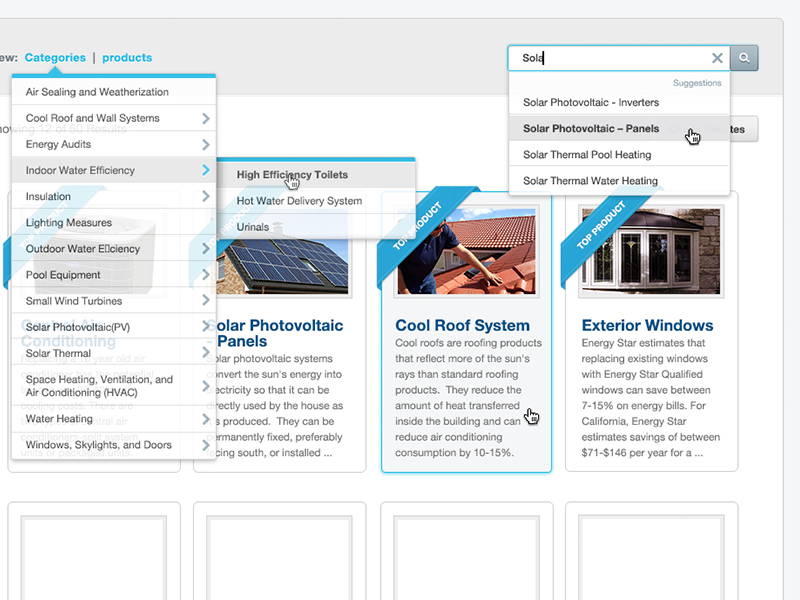Open the Exterior Windows product title
This screenshot has width=800, height=600.
tap(647, 325)
